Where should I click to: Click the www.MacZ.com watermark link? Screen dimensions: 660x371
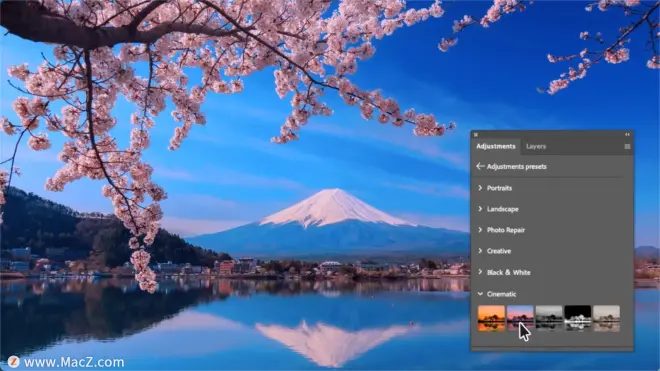point(74,362)
